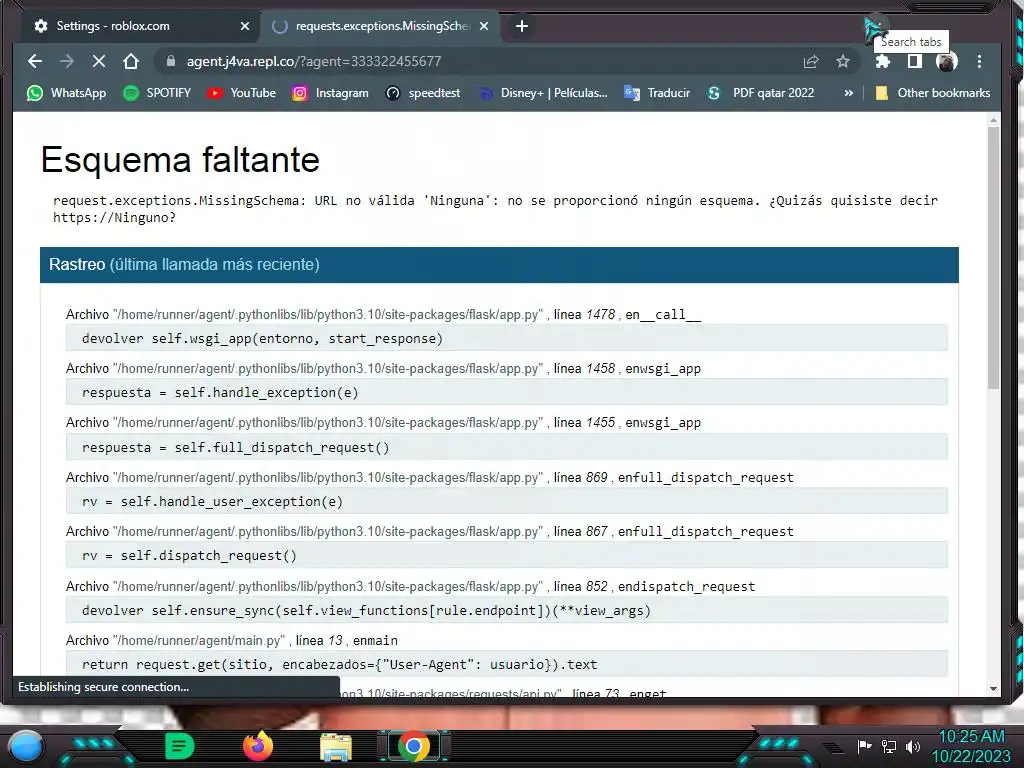Screen dimensions: 1024x768
Task: Share this page via share icon
Action: [x=811, y=61]
